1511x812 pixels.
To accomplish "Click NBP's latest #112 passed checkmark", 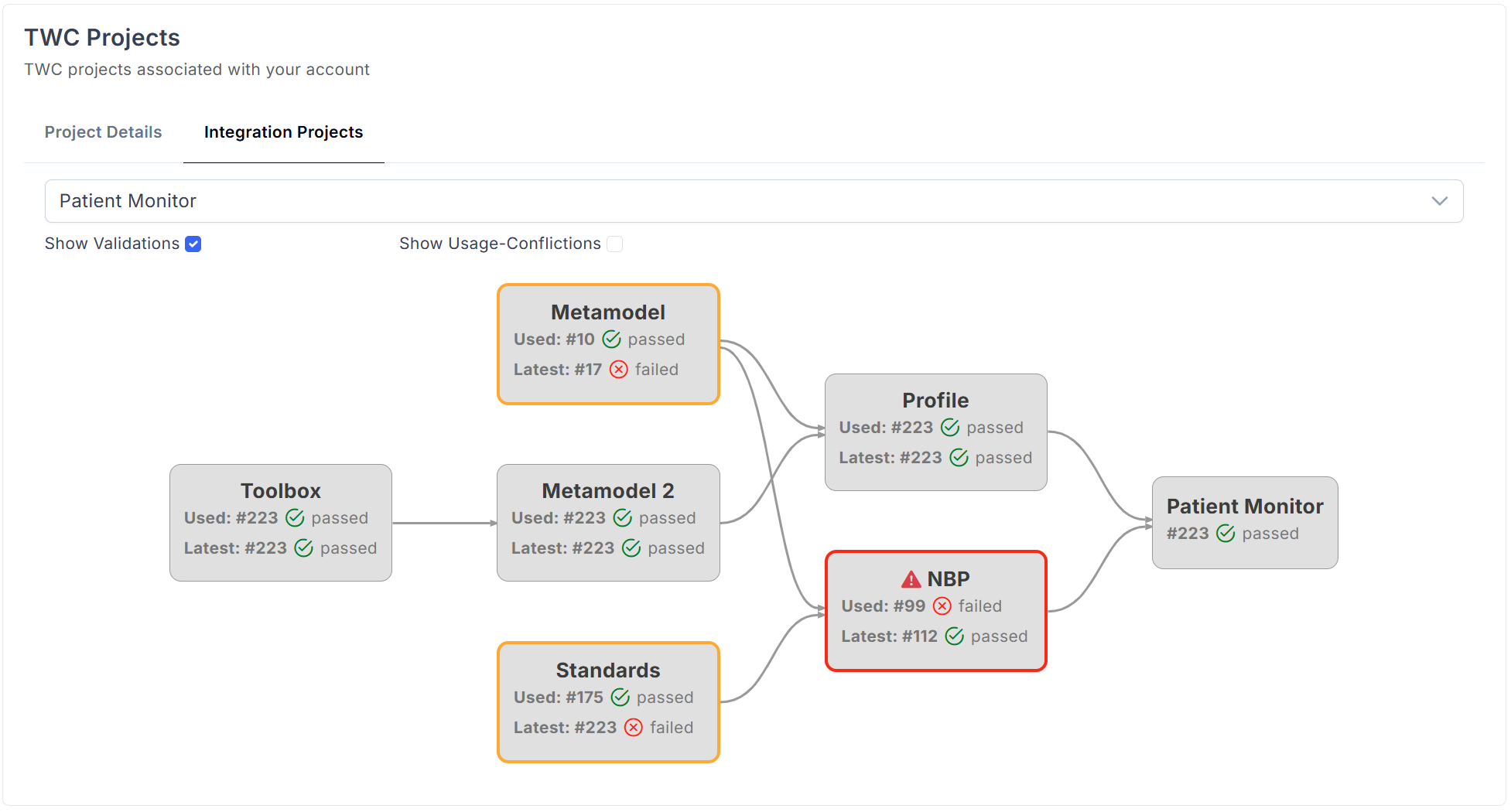I will coord(954,636).
